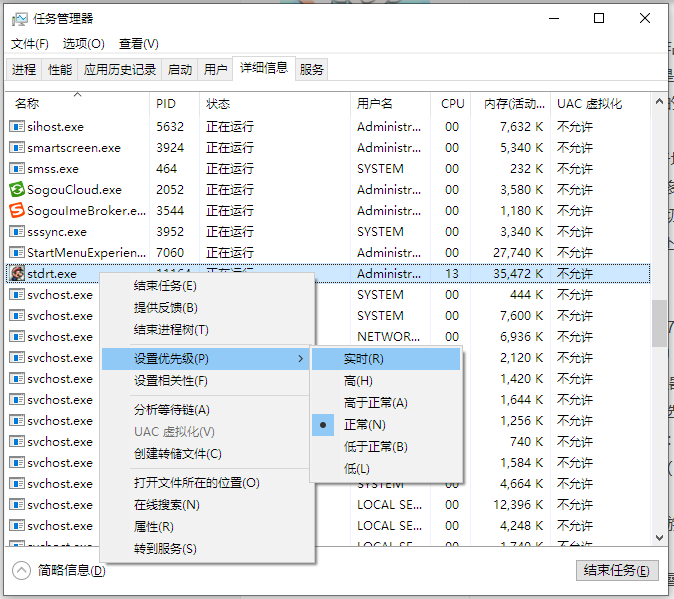
Task: Choose 打开文件所在的位置(O)
Action: [205, 483]
